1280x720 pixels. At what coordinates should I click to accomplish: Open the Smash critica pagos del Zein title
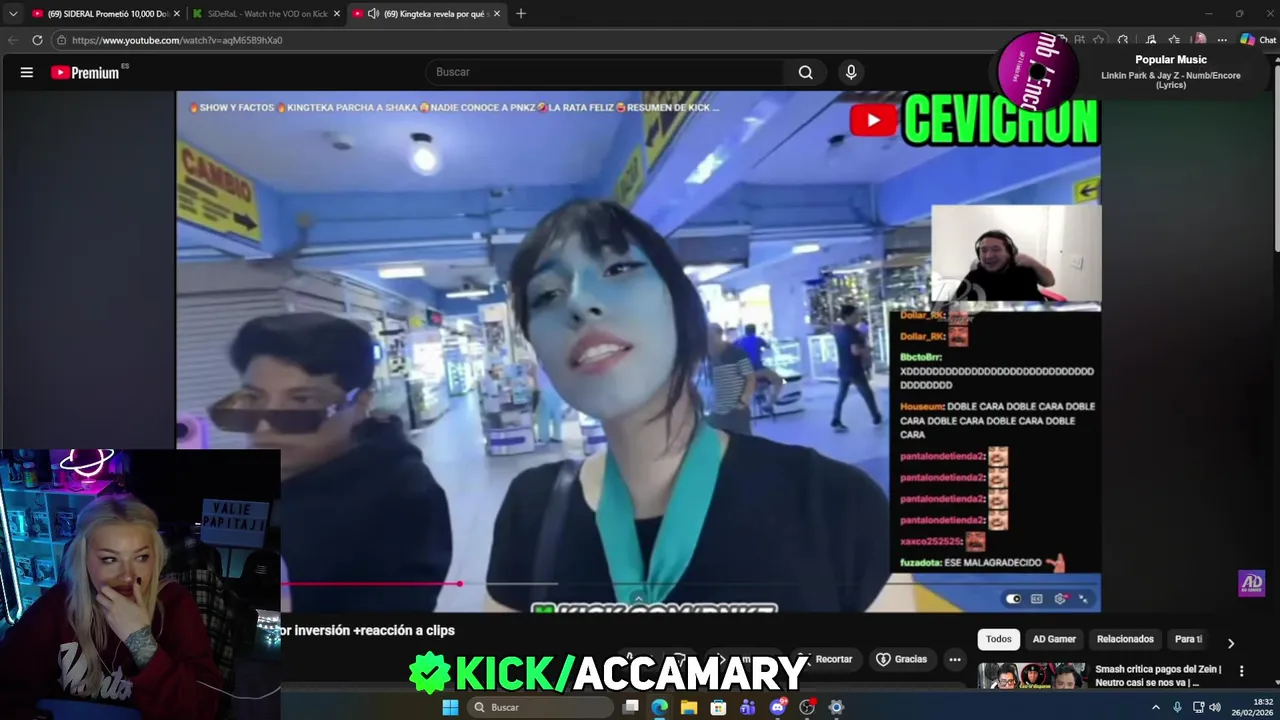click(x=1158, y=675)
